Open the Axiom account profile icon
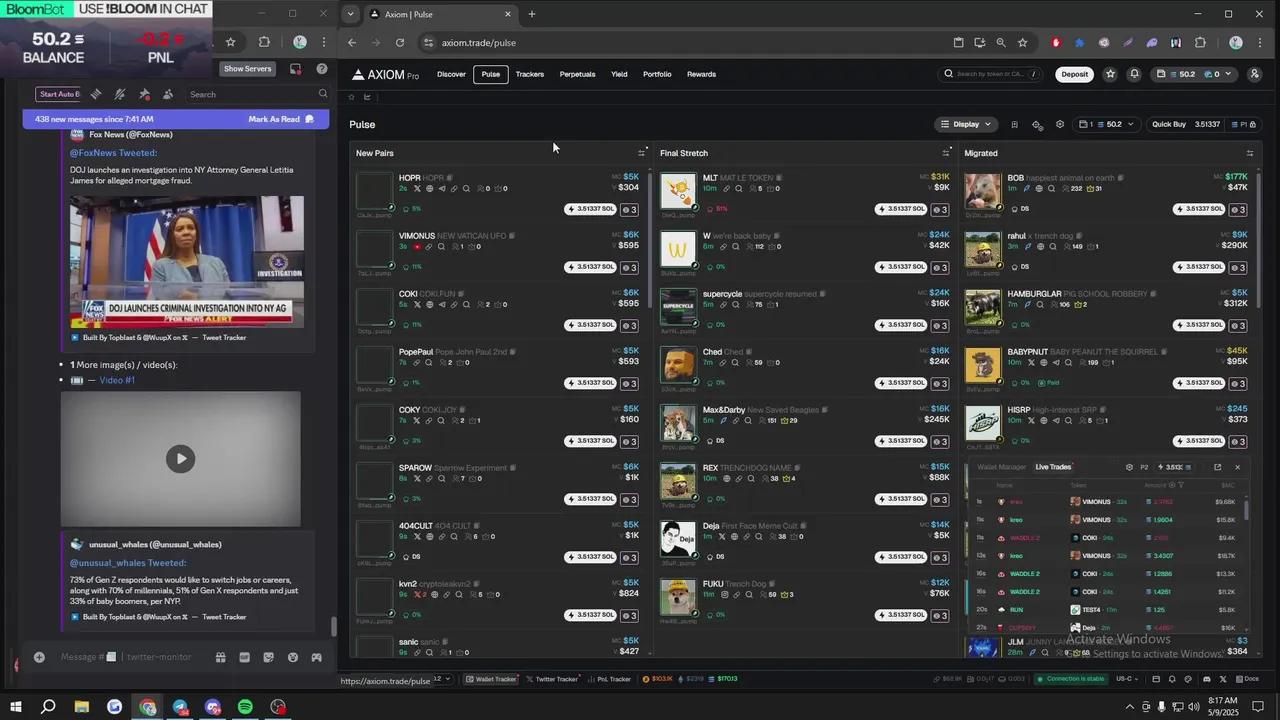Screen dimensions: 1280x720 pos(1255,74)
